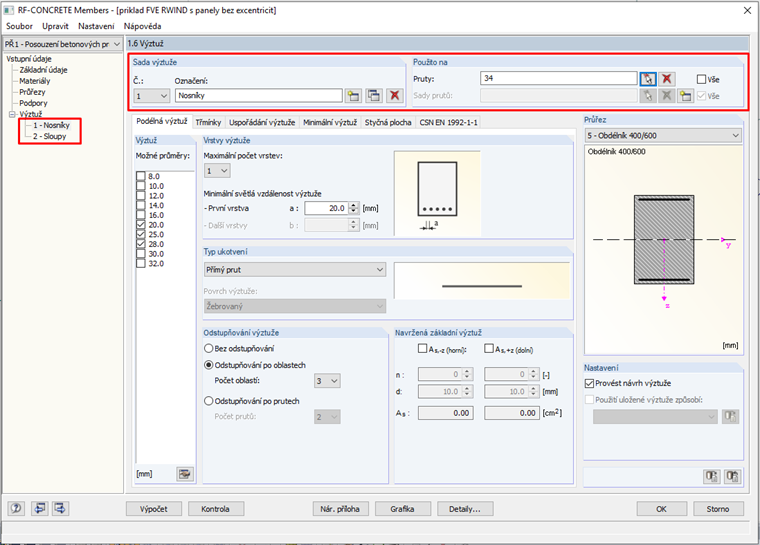Open Nápověda menu
The width and height of the screenshot is (760, 545).
142,26
